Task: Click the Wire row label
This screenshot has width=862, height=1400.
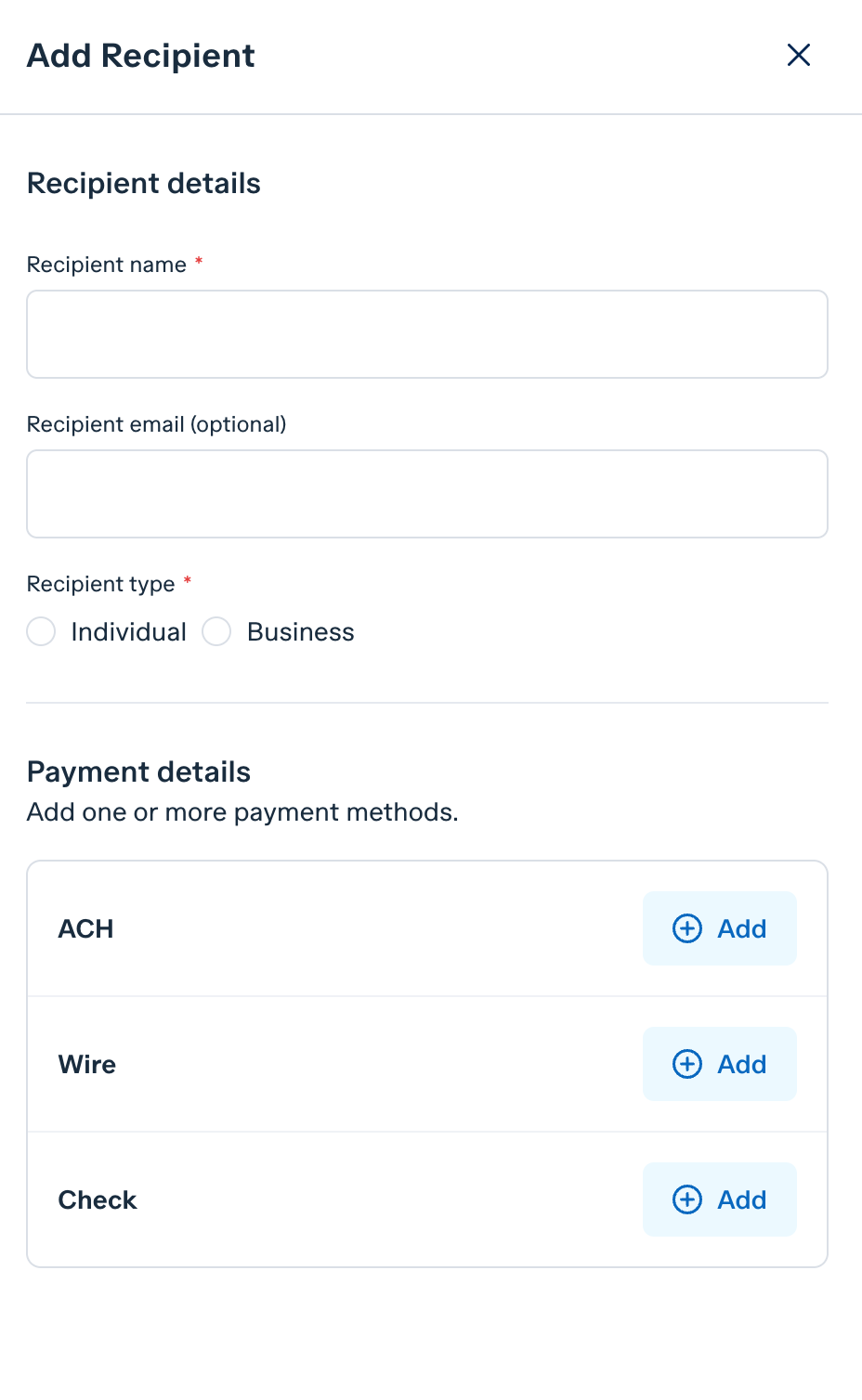Action: pos(87,1064)
